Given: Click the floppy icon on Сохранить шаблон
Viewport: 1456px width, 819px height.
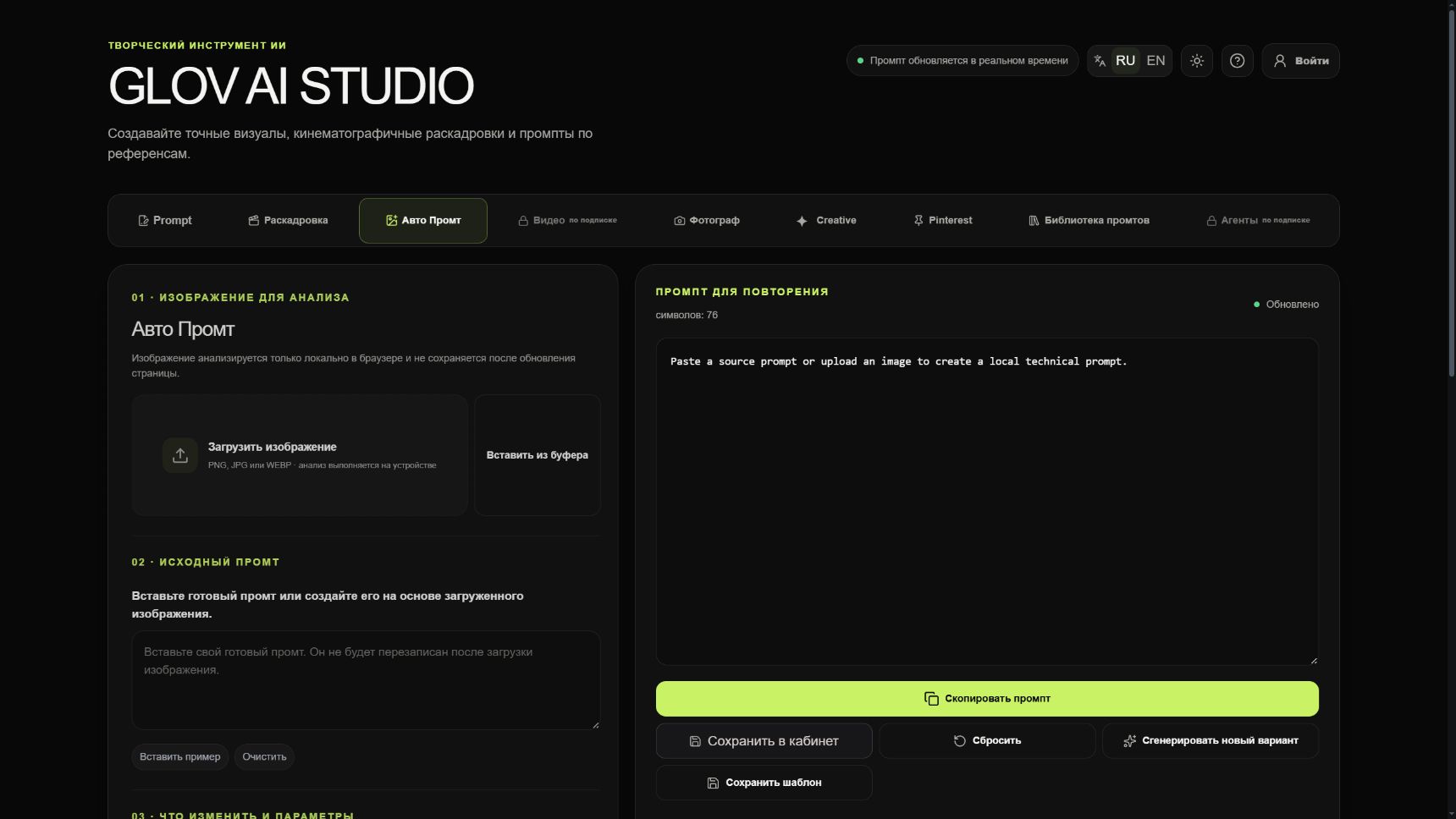Looking at the screenshot, I should click(x=713, y=783).
